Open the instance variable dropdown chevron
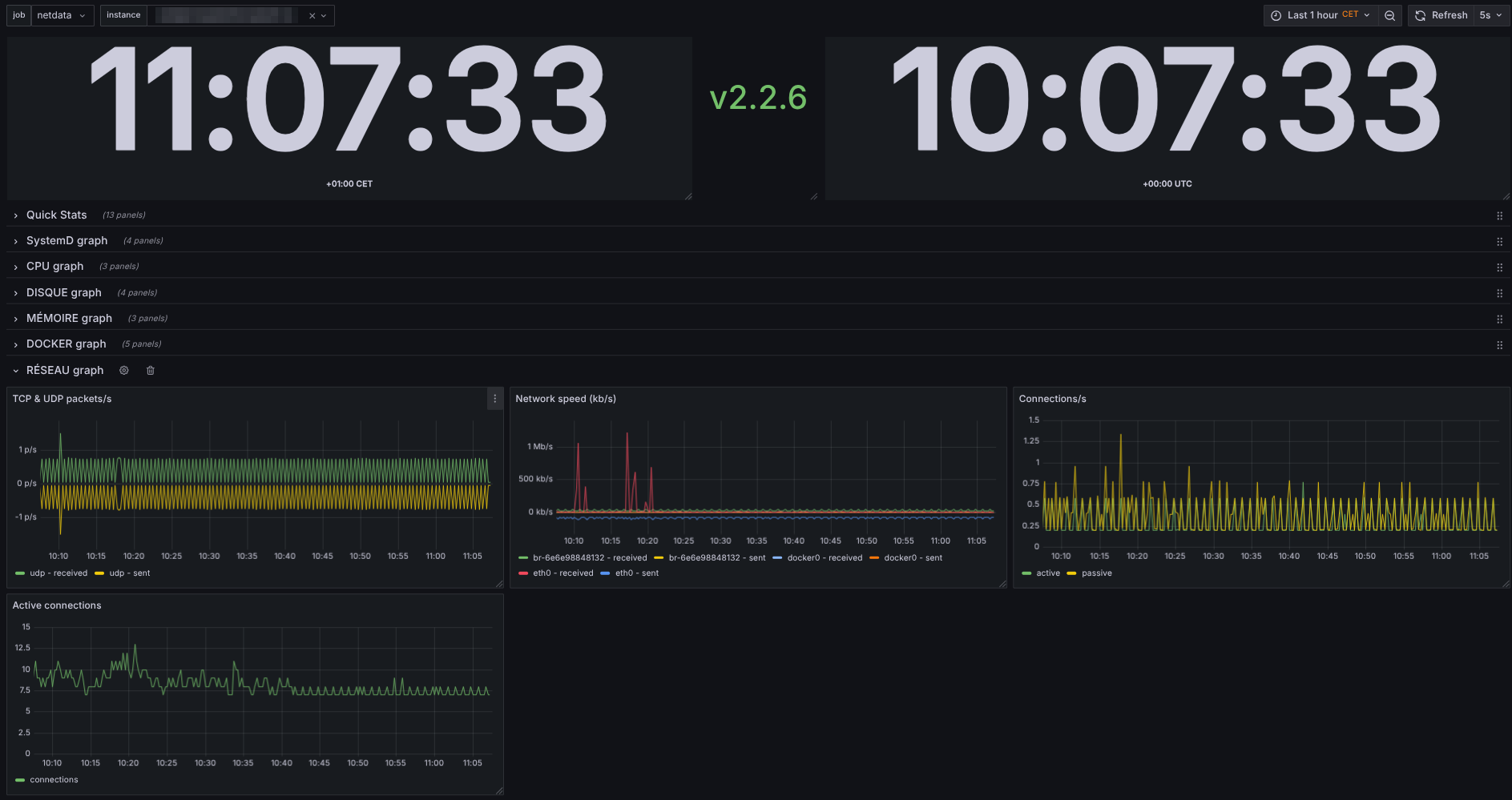Screen dimensions: 1512x800 tap(324, 15)
